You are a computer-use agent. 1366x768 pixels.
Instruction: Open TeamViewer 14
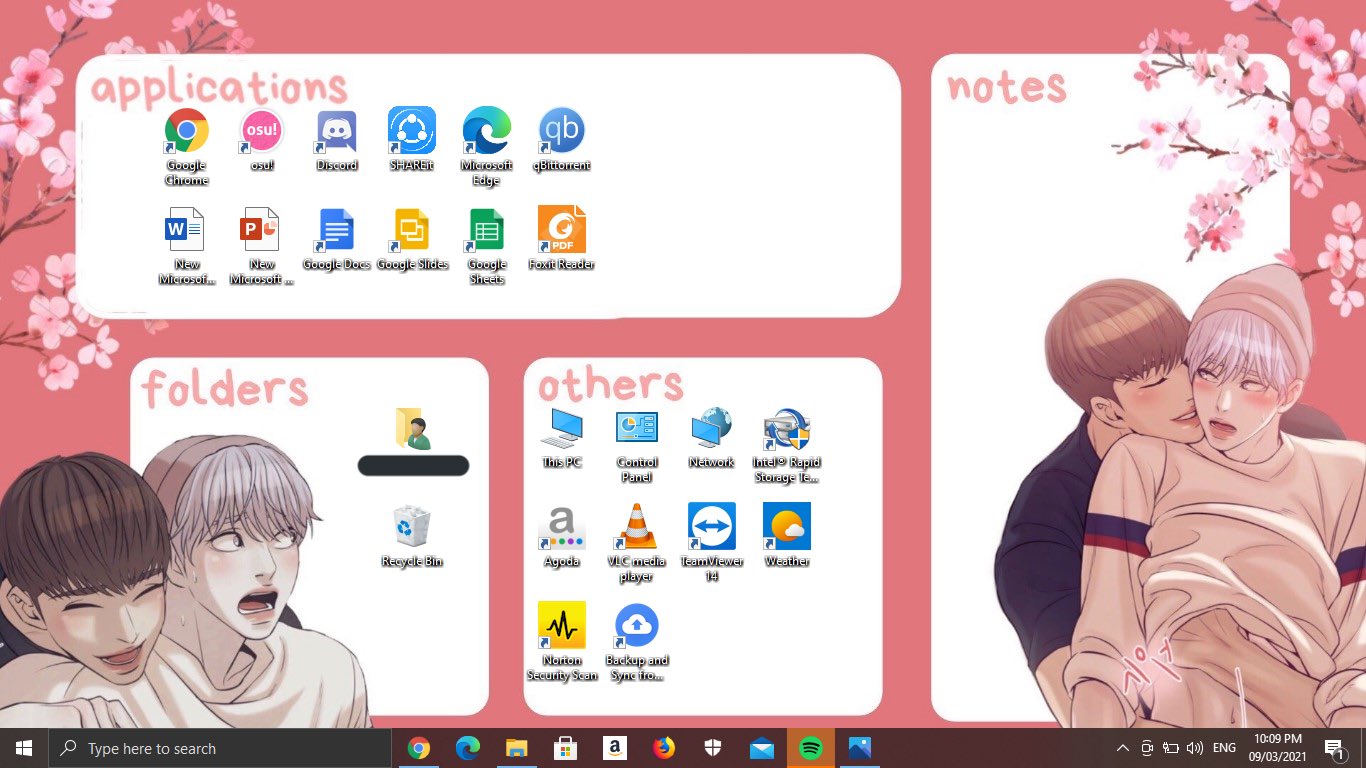point(711,527)
